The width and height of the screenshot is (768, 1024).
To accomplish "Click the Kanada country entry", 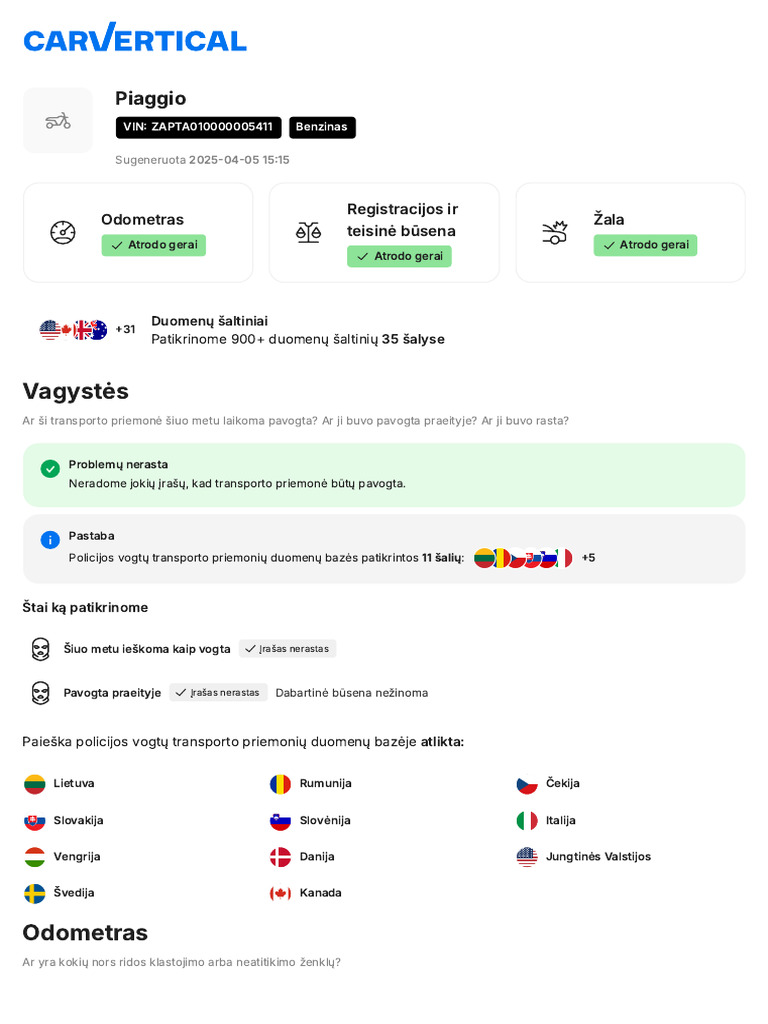I will (320, 893).
